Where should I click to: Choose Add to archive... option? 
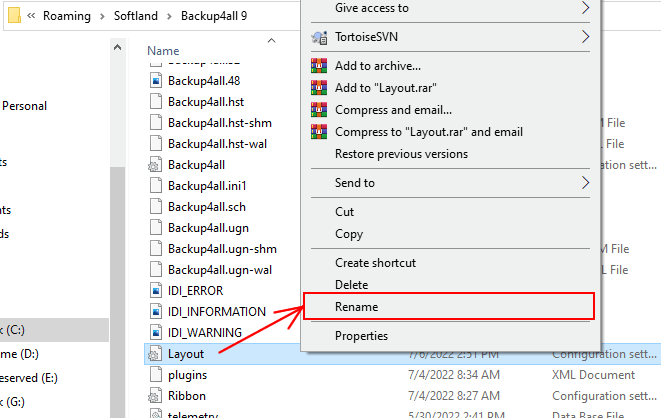(x=378, y=66)
